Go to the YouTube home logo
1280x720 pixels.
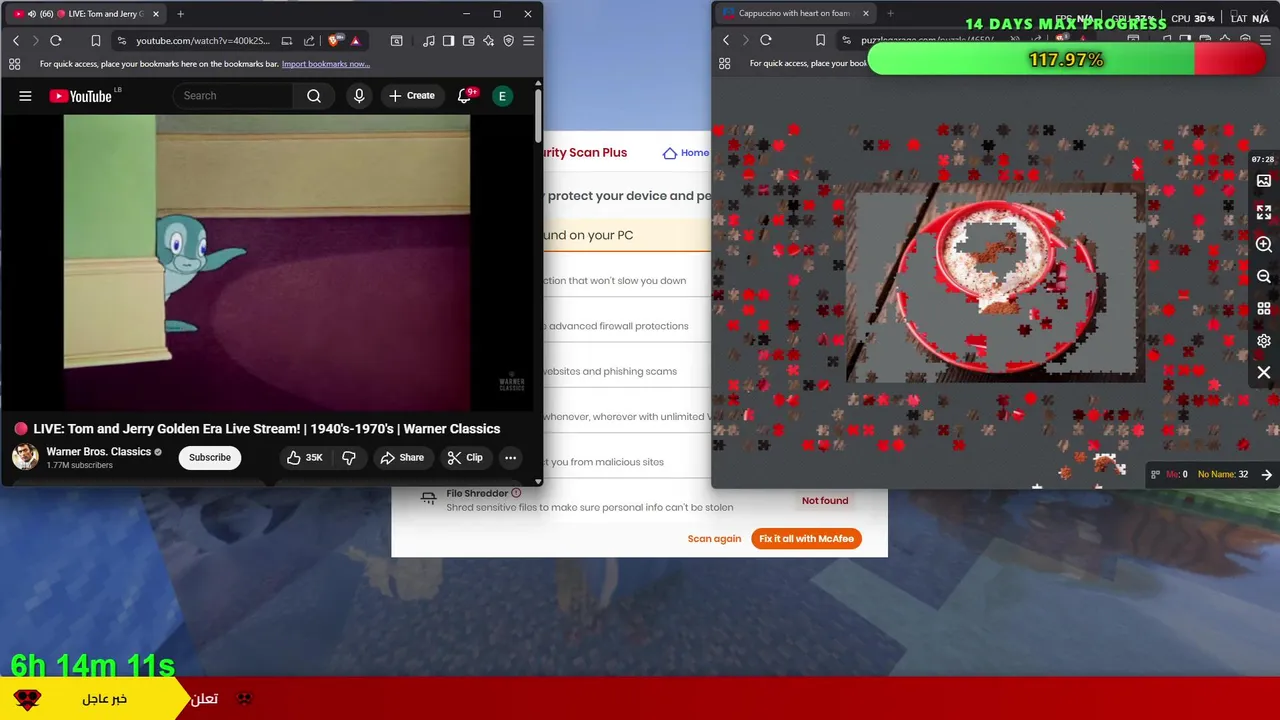(80, 96)
